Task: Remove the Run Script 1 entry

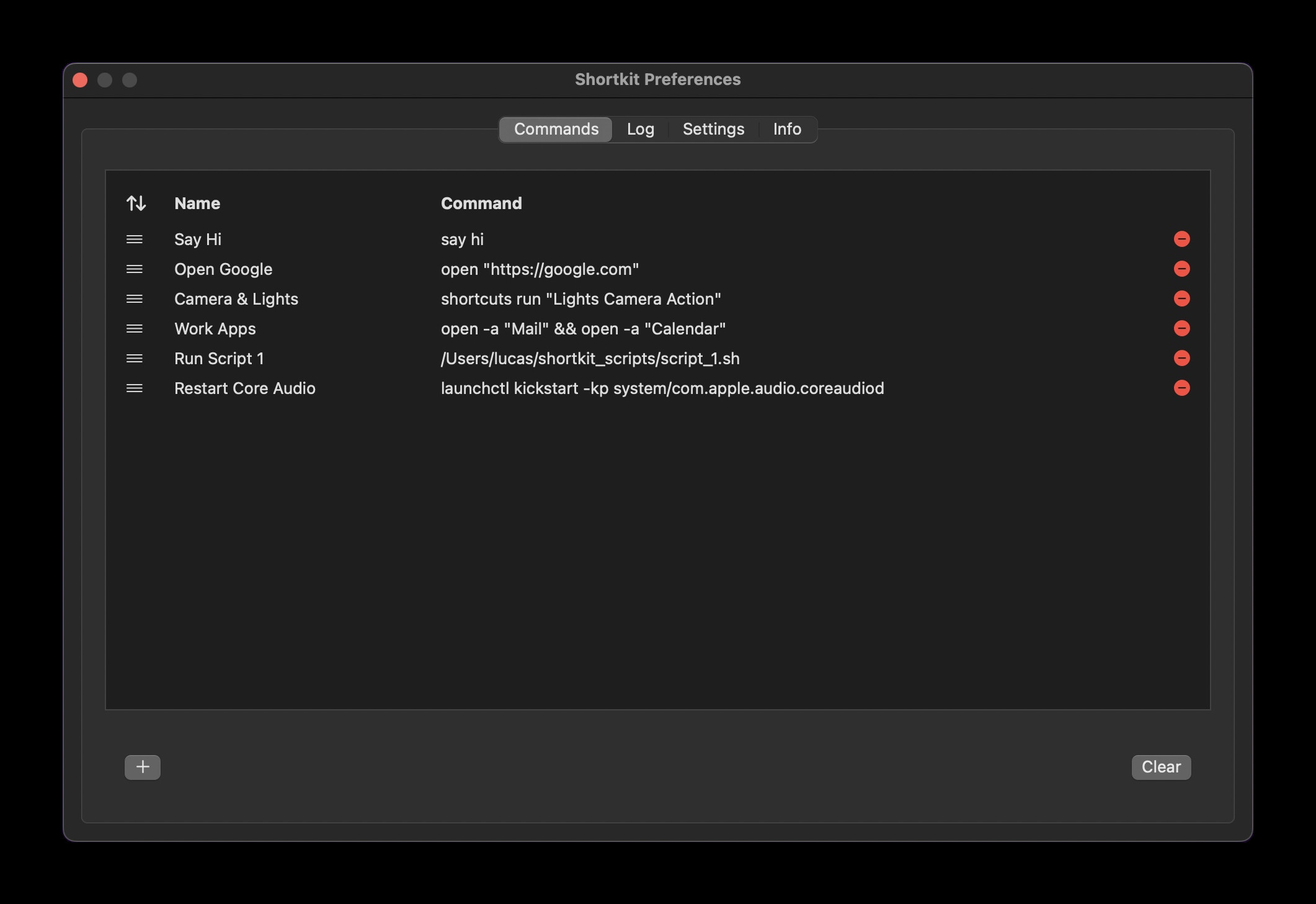Action: point(1181,359)
